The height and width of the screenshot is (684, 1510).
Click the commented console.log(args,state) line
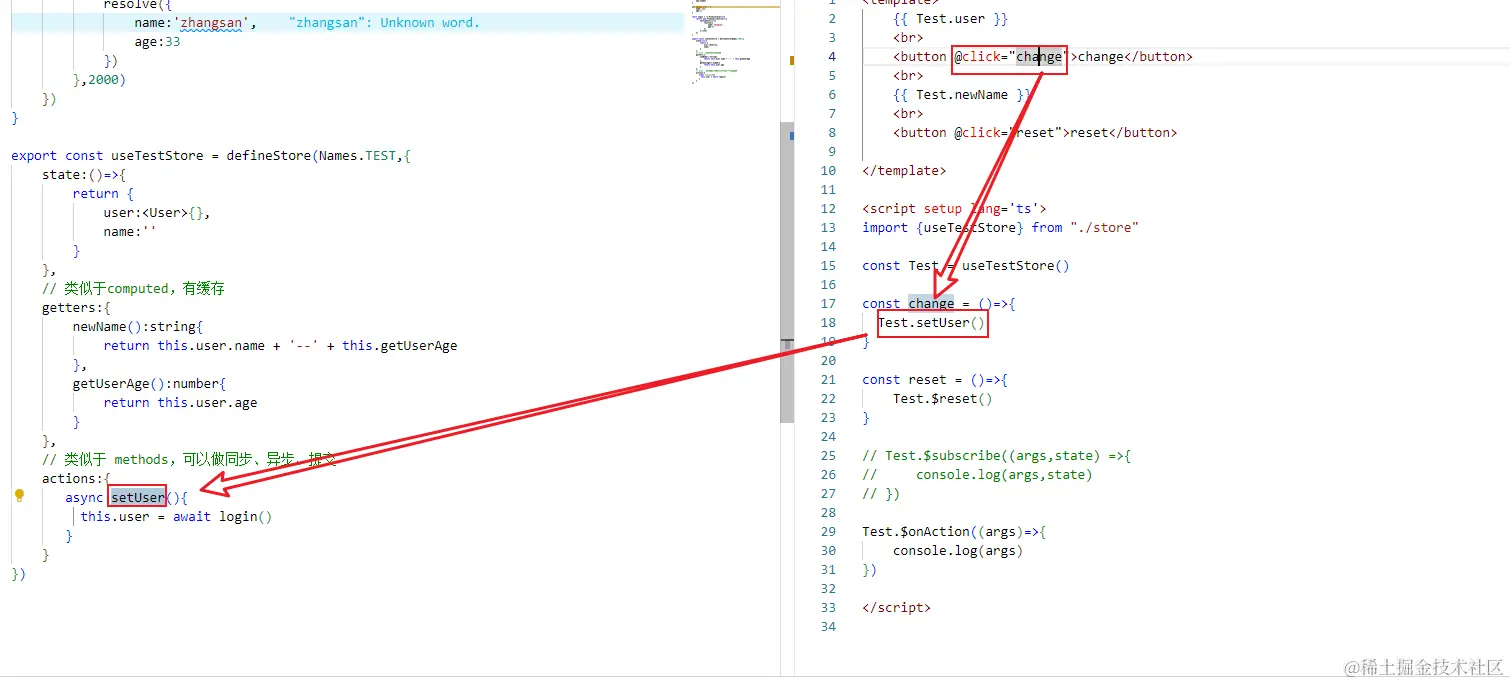[977, 474]
